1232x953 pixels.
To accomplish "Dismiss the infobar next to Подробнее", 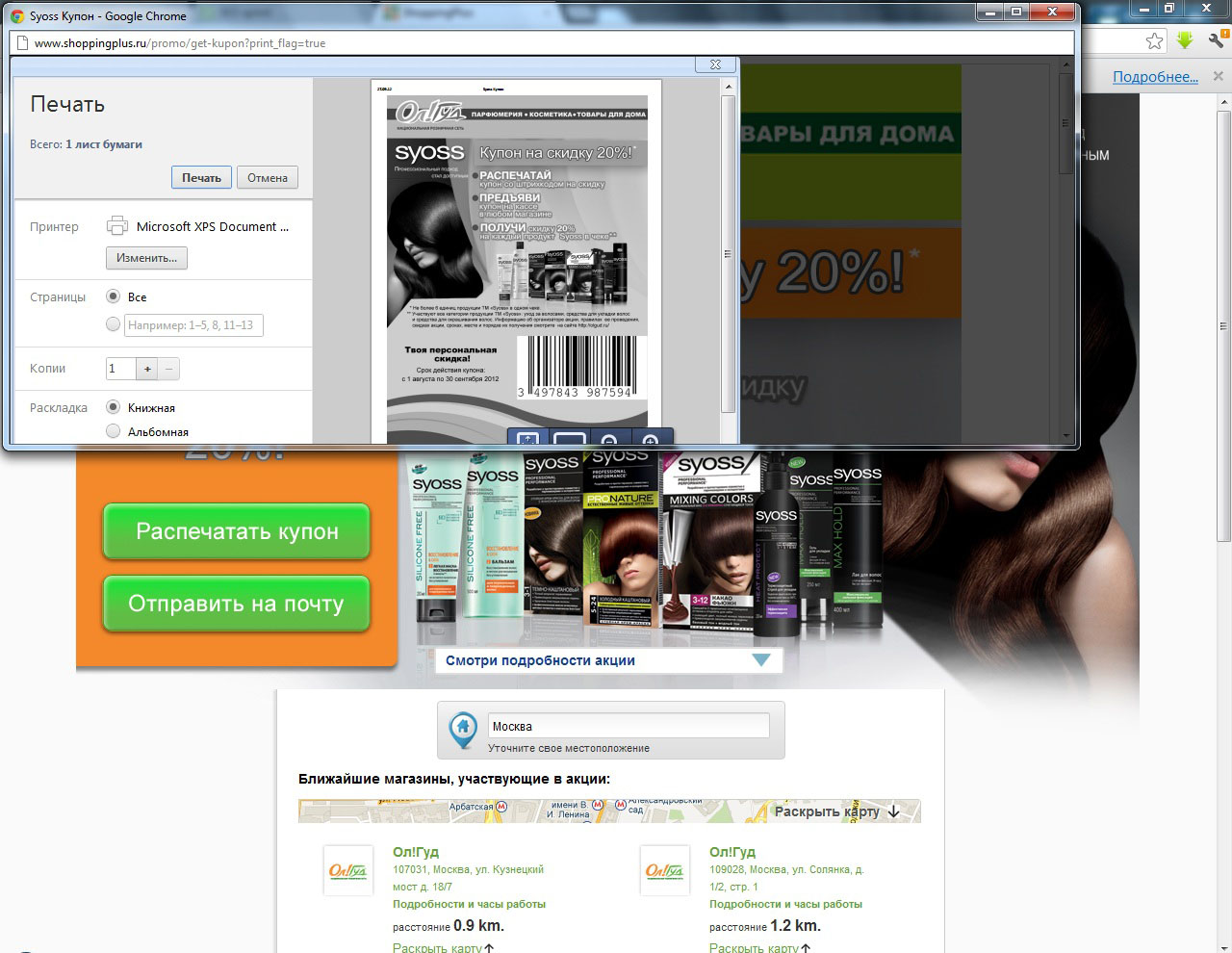I will pos(1218,77).
